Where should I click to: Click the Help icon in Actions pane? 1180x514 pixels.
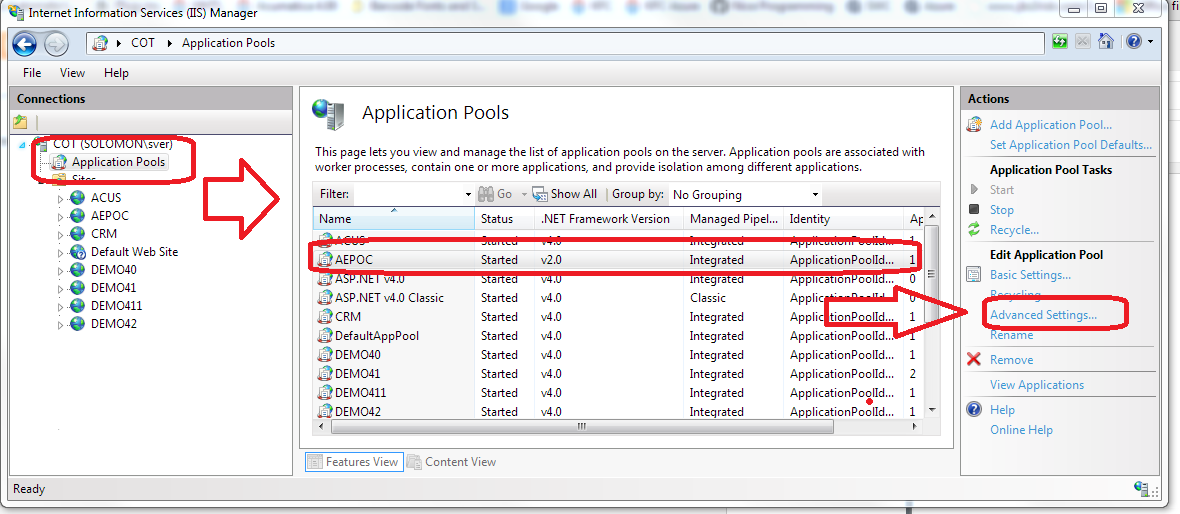pos(975,409)
